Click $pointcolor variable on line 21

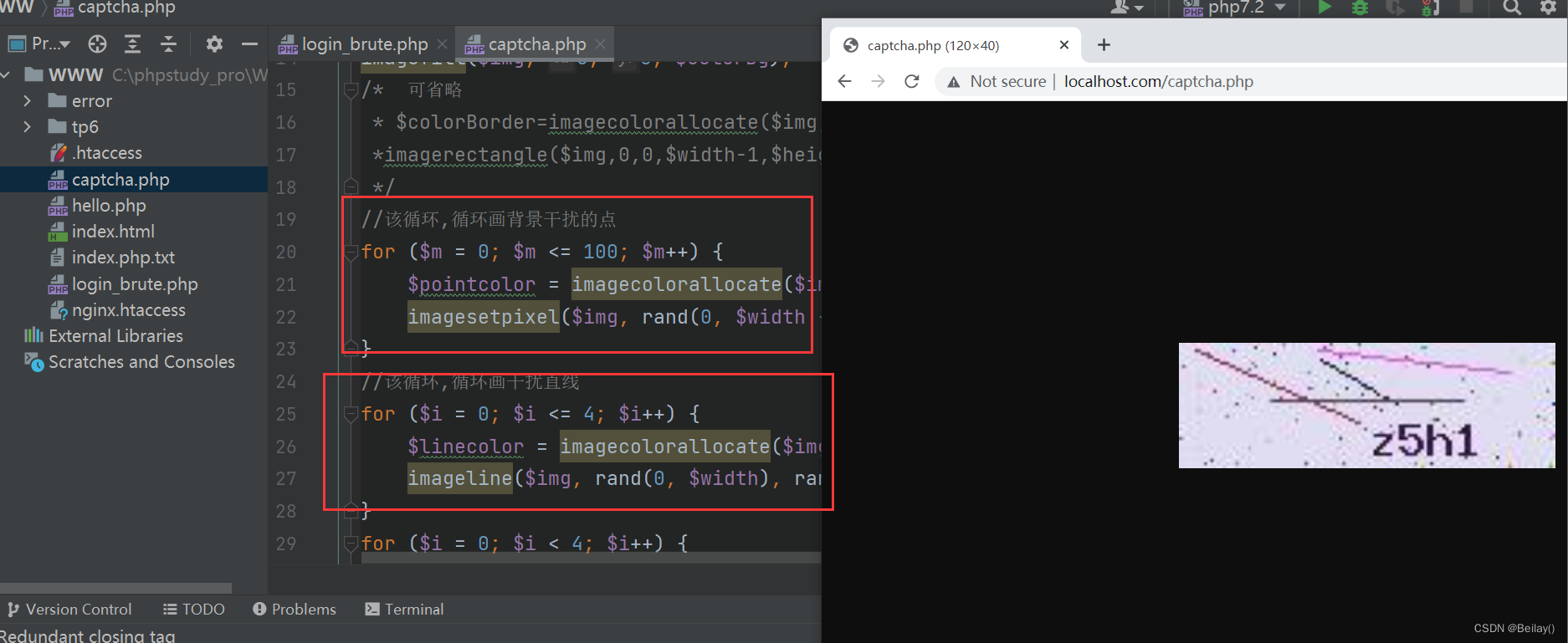(x=471, y=284)
